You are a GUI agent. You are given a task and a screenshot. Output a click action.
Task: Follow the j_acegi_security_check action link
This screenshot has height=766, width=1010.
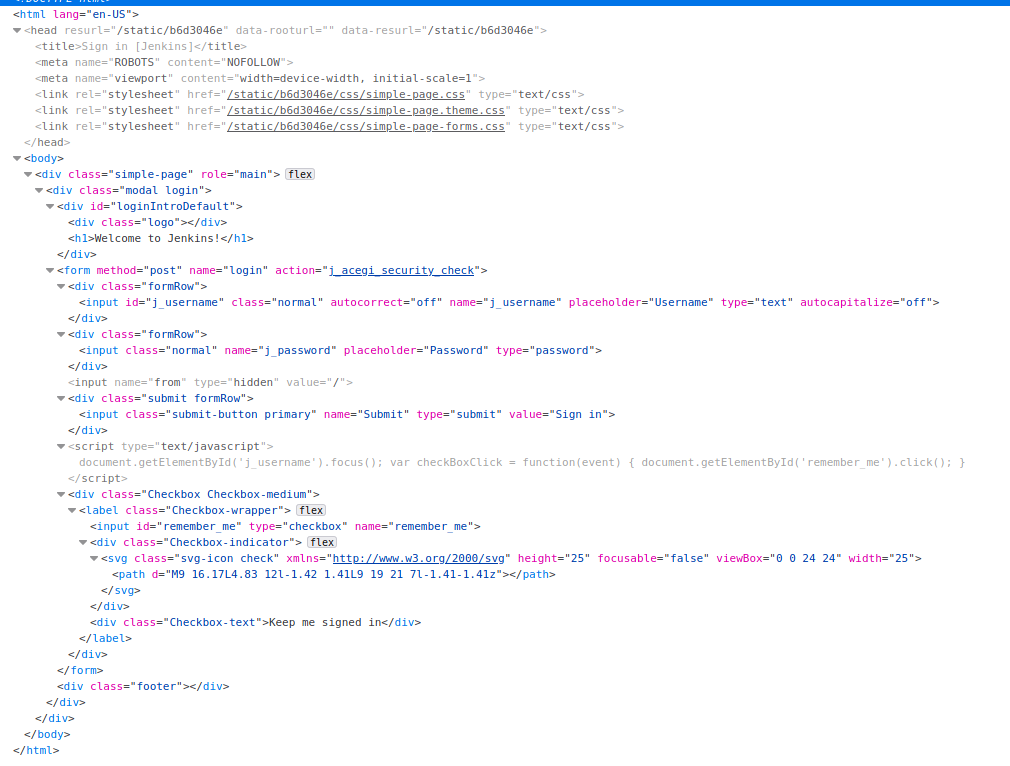[x=403, y=270]
